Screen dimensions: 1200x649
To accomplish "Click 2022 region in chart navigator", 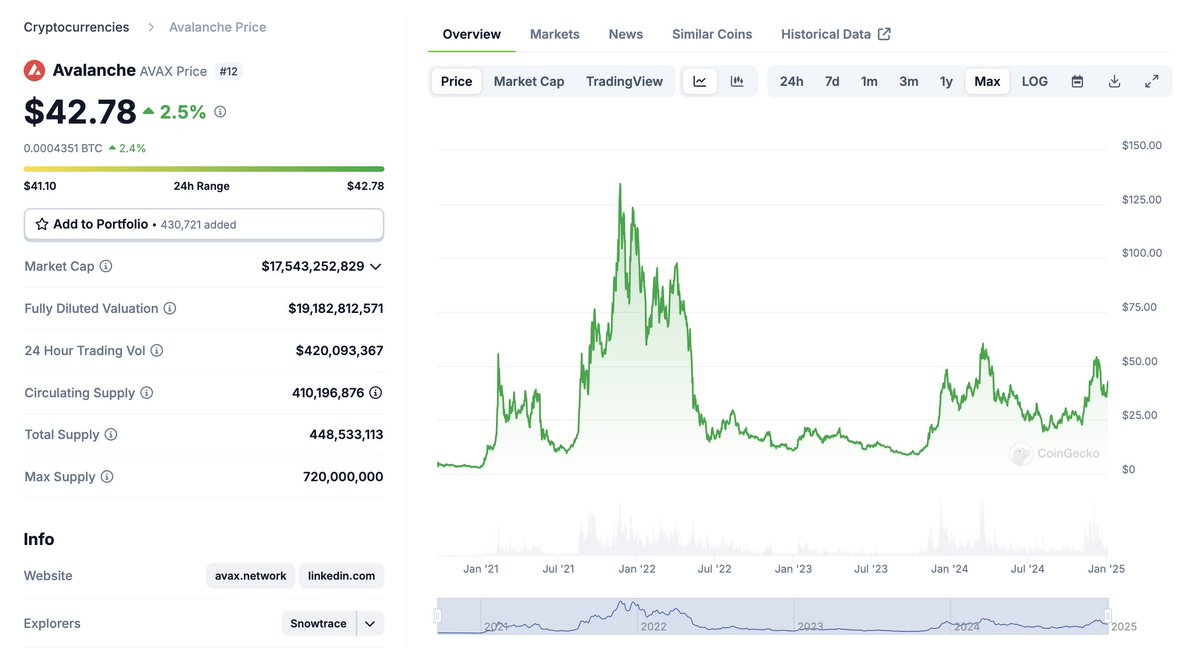I will (x=653, y=627).
